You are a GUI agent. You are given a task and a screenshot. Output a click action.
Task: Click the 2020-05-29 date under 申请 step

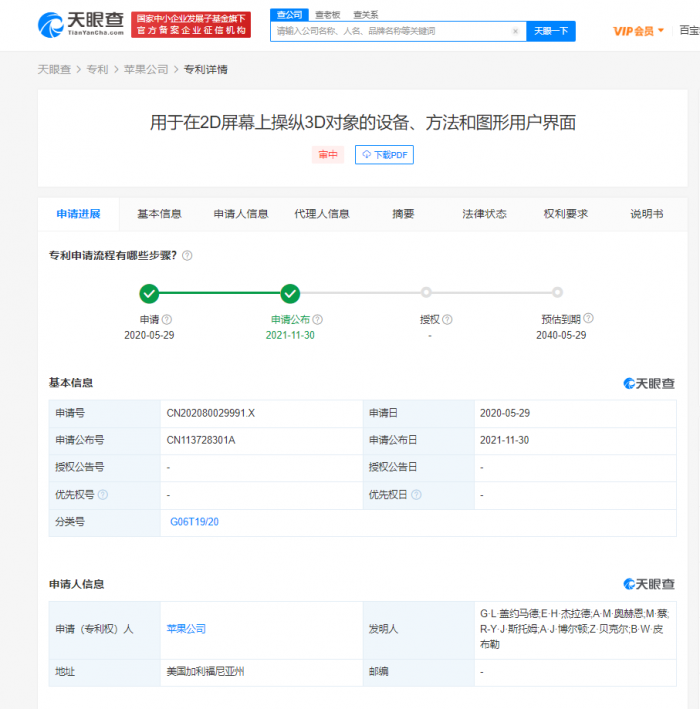149,336
